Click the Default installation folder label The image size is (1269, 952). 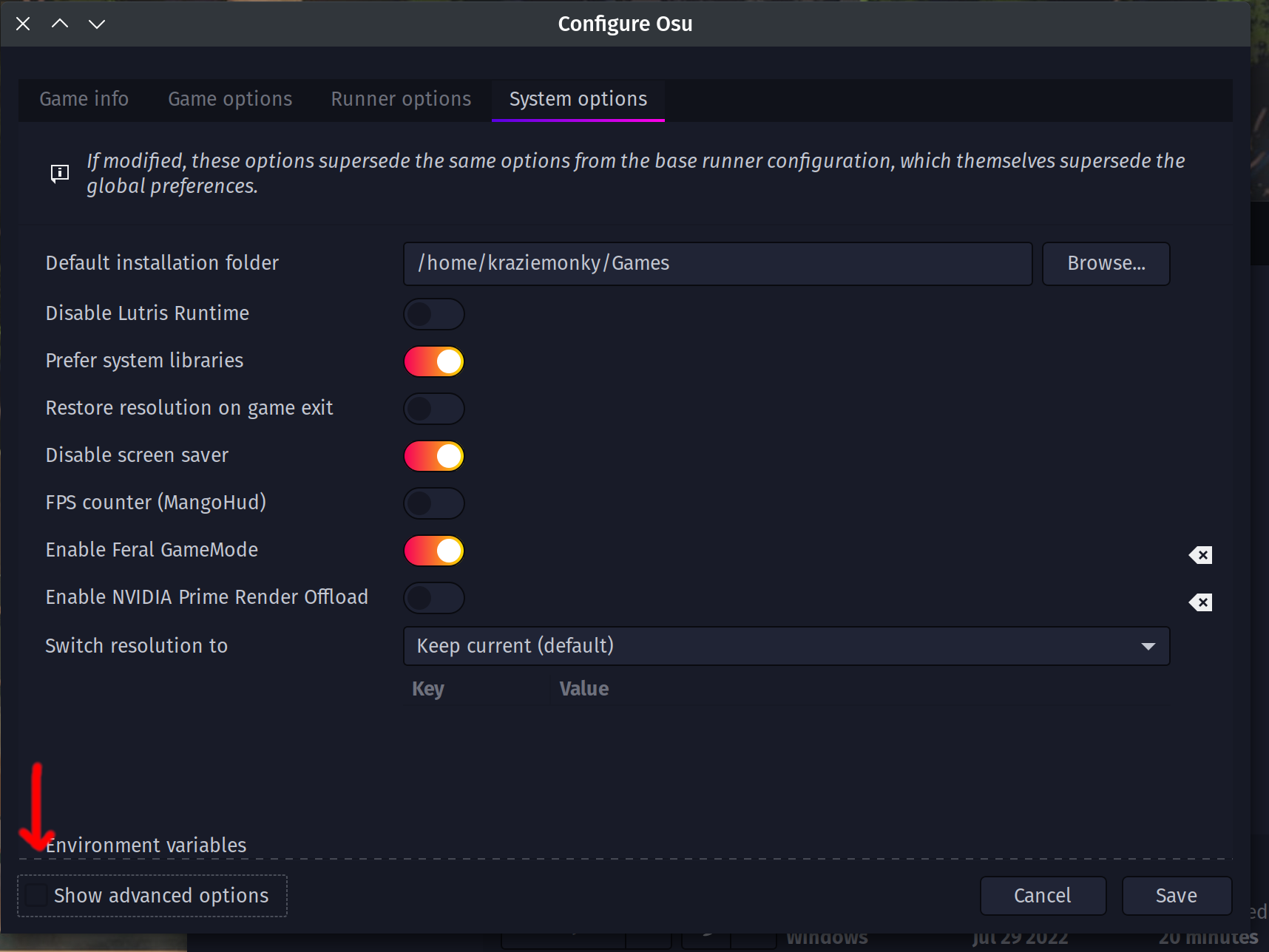point(162,263)
